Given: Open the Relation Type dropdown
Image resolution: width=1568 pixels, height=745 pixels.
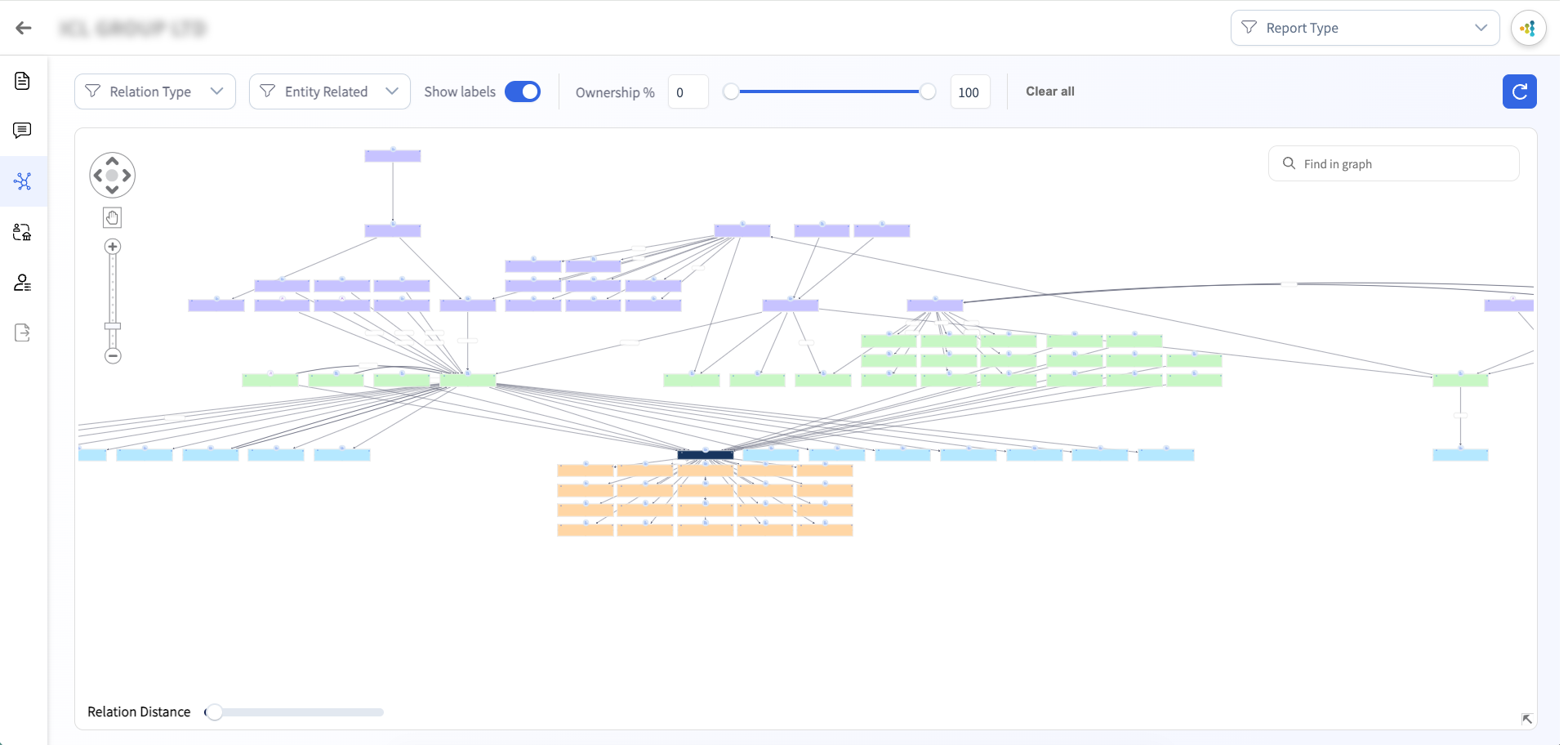Looking at the screenshot, I should click(x=155, y=91).
